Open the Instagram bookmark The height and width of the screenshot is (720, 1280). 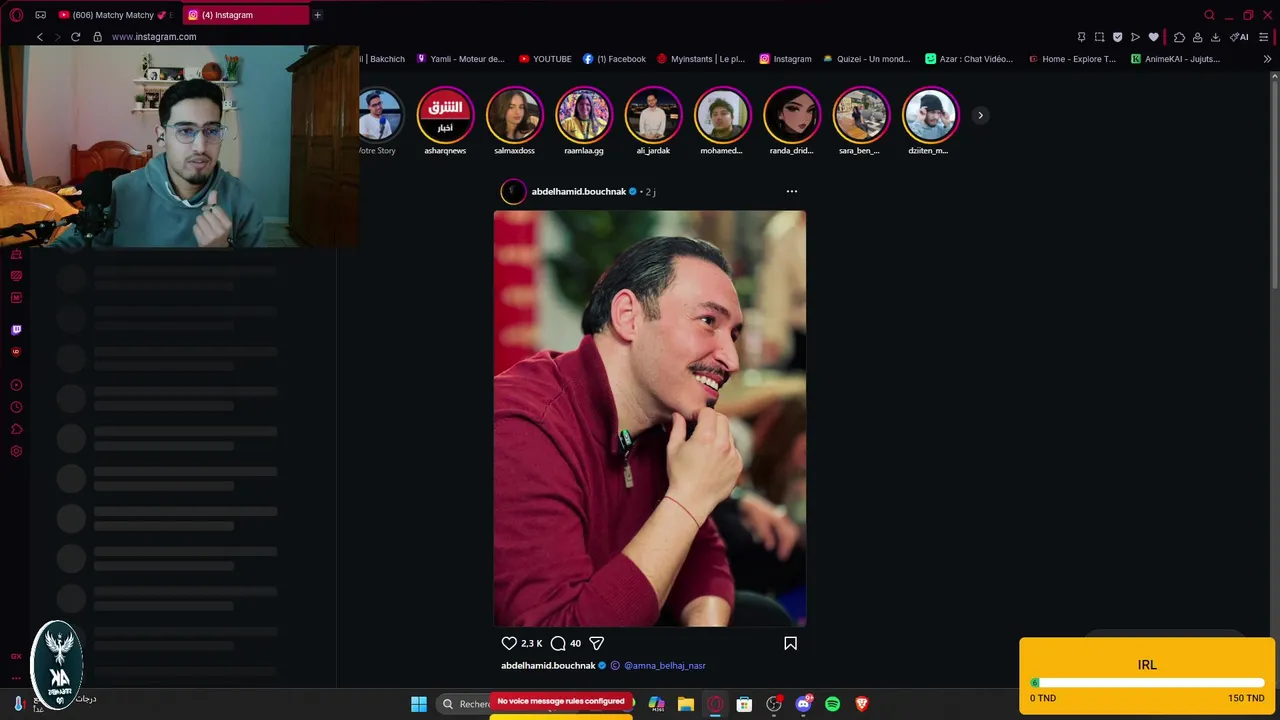[x=785, y=59]
